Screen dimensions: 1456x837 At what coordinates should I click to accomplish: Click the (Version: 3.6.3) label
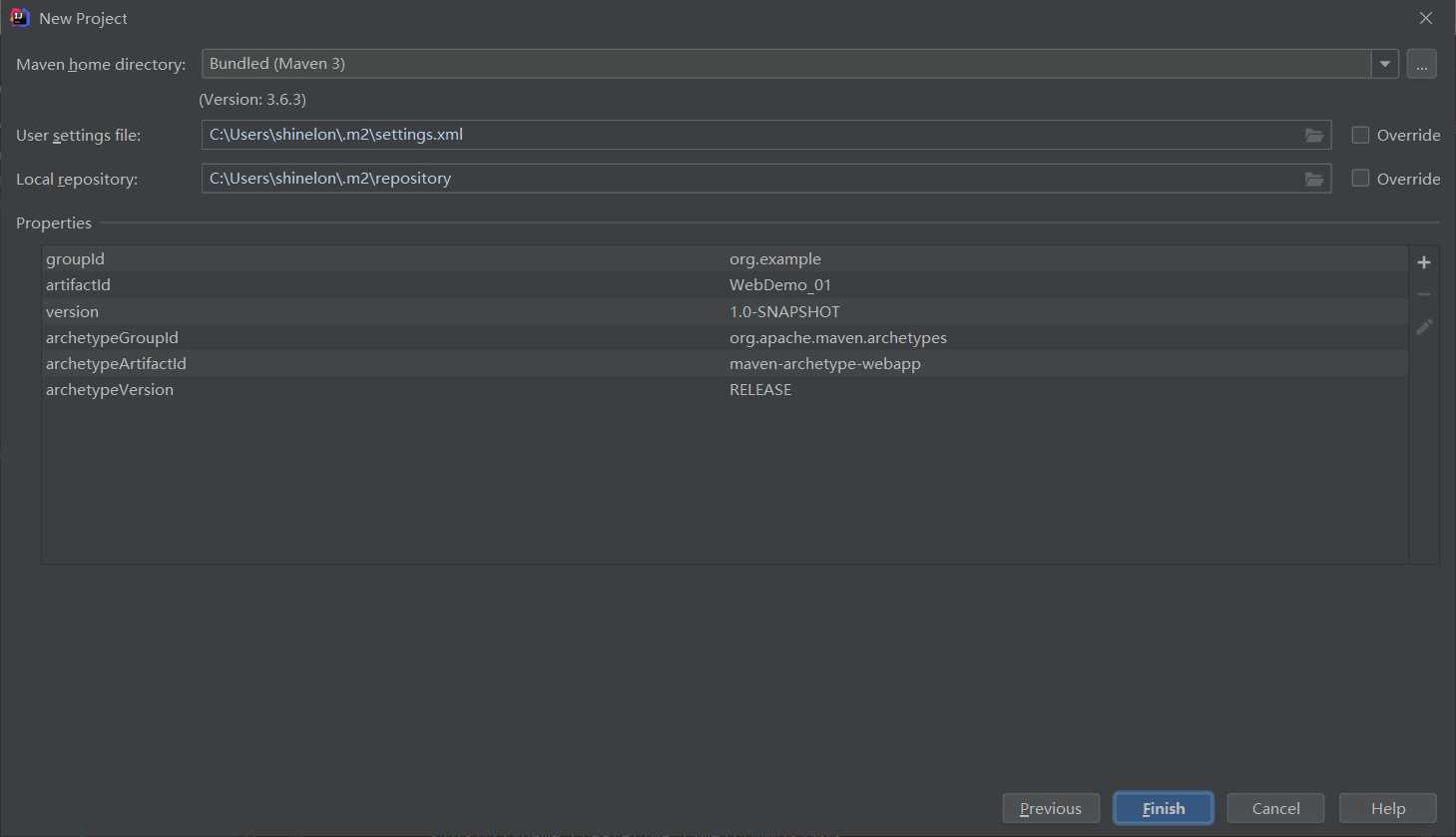point(252,99)
